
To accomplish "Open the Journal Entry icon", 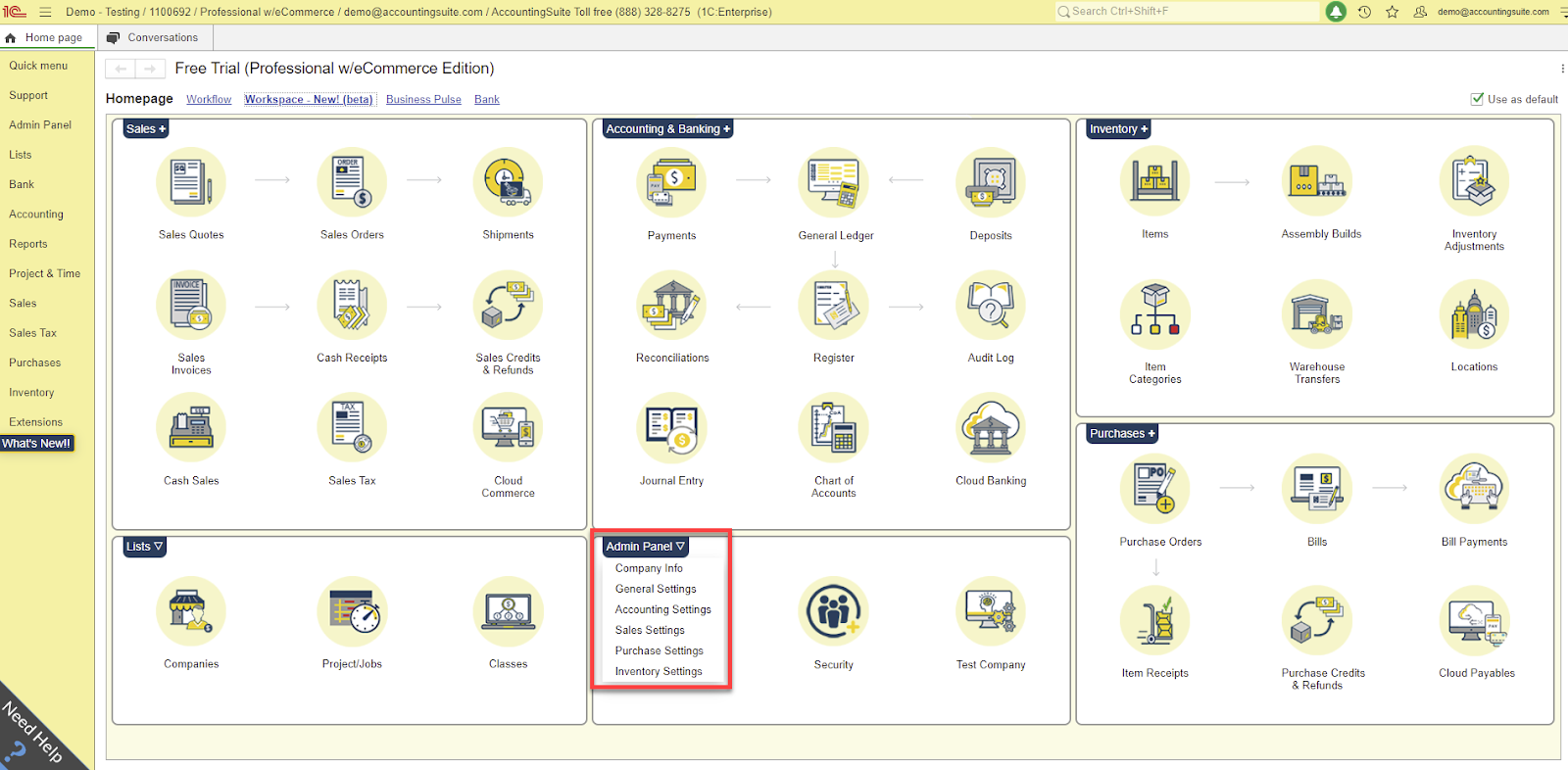I will pos(671,428).
